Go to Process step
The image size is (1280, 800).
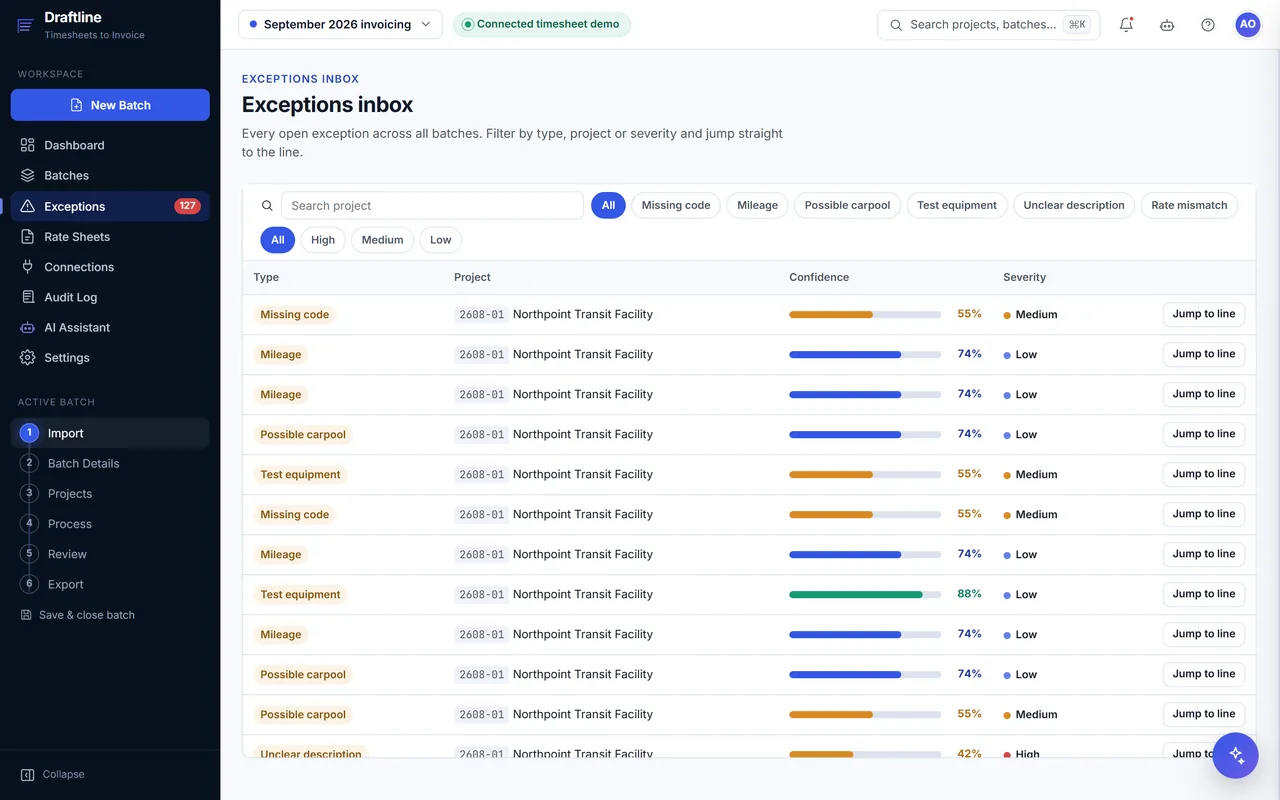(110, 524)
